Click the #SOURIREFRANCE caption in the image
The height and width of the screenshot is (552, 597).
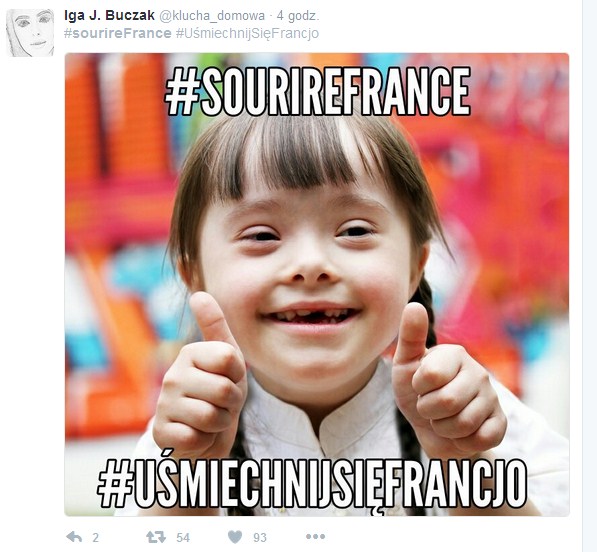click(318, 91)
